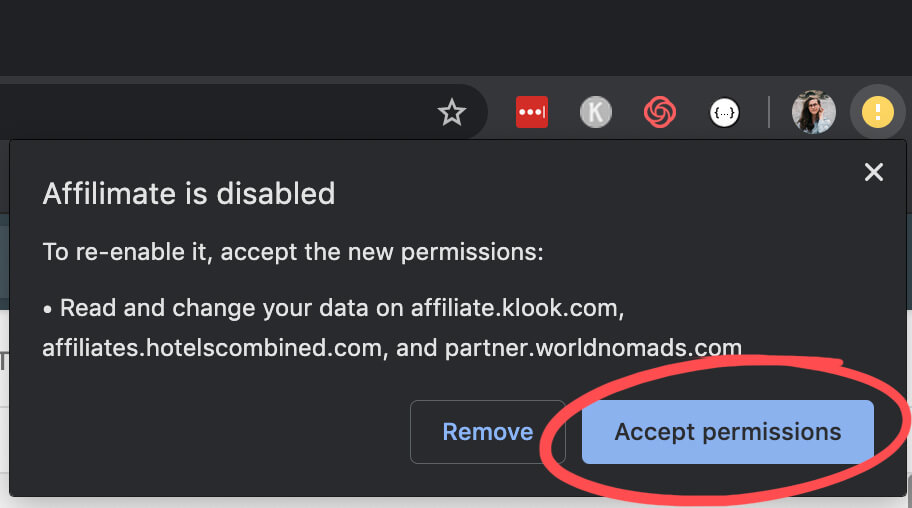Viewport: 912px width, 508px height.
Task: Open the user profile avatar
Action: pyautogui.click(x=814, y=112)
